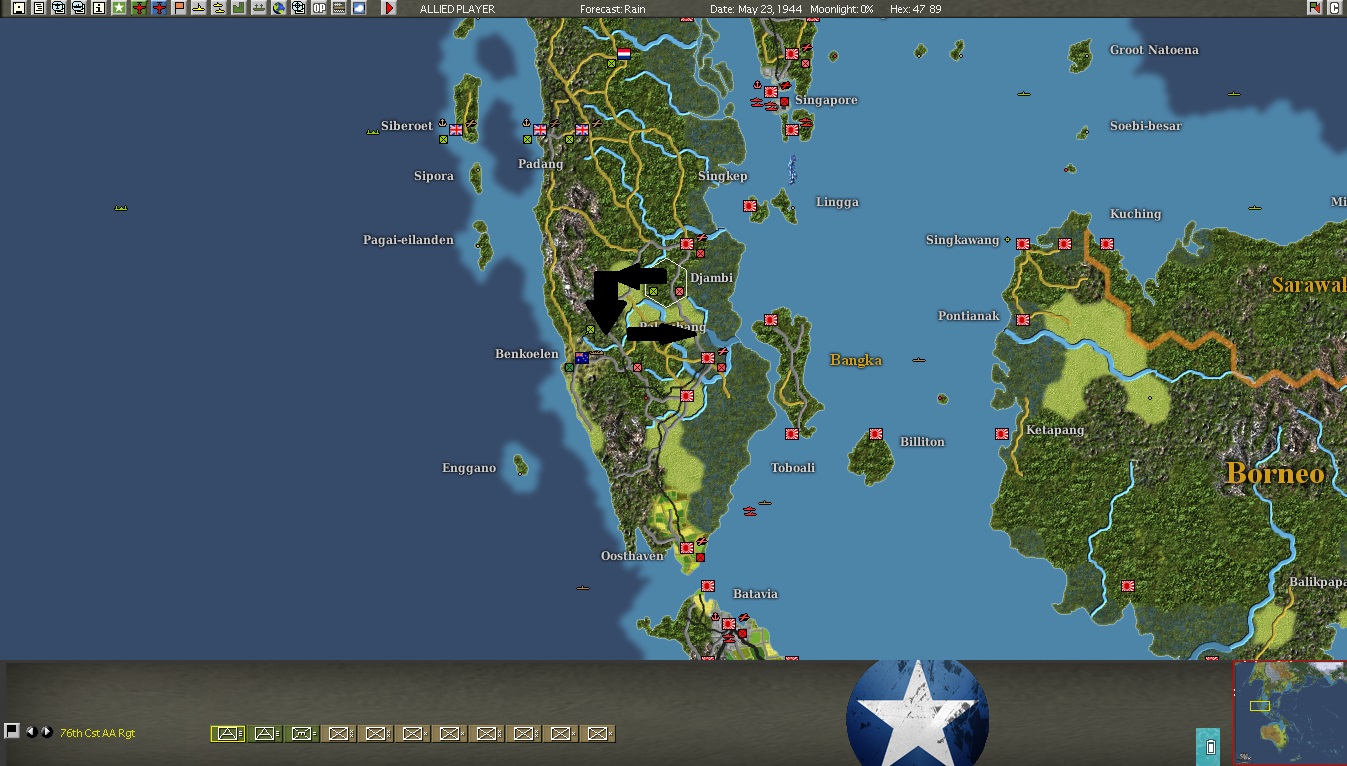Click the red arrow end-turn icon

390,8
